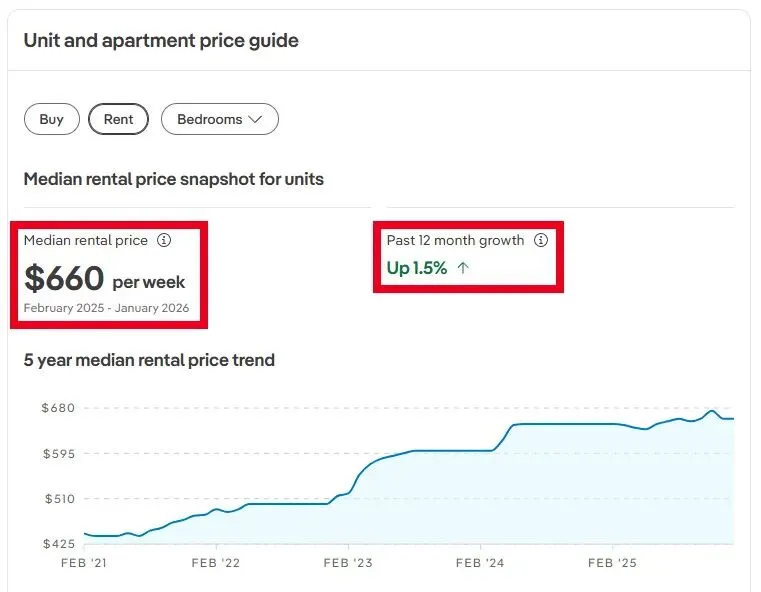Image resolution: width=761 pixels, height=592 pixels.
Task: Click the 5 year median rental price trend title
Action: click(x=149, y=360)
